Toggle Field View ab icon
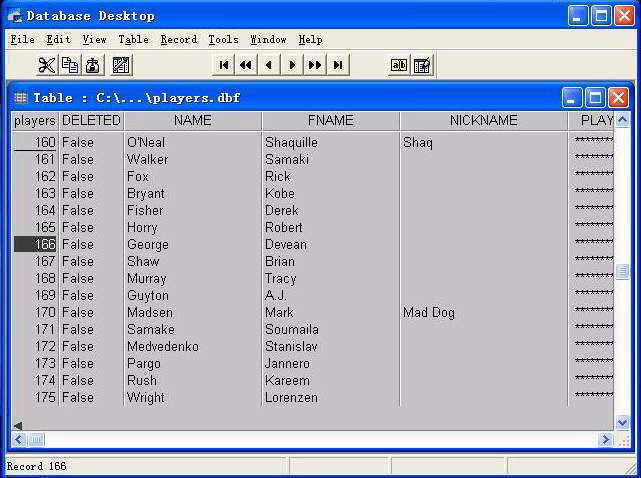This screenshot has height=478, width=641. [399, 65]
